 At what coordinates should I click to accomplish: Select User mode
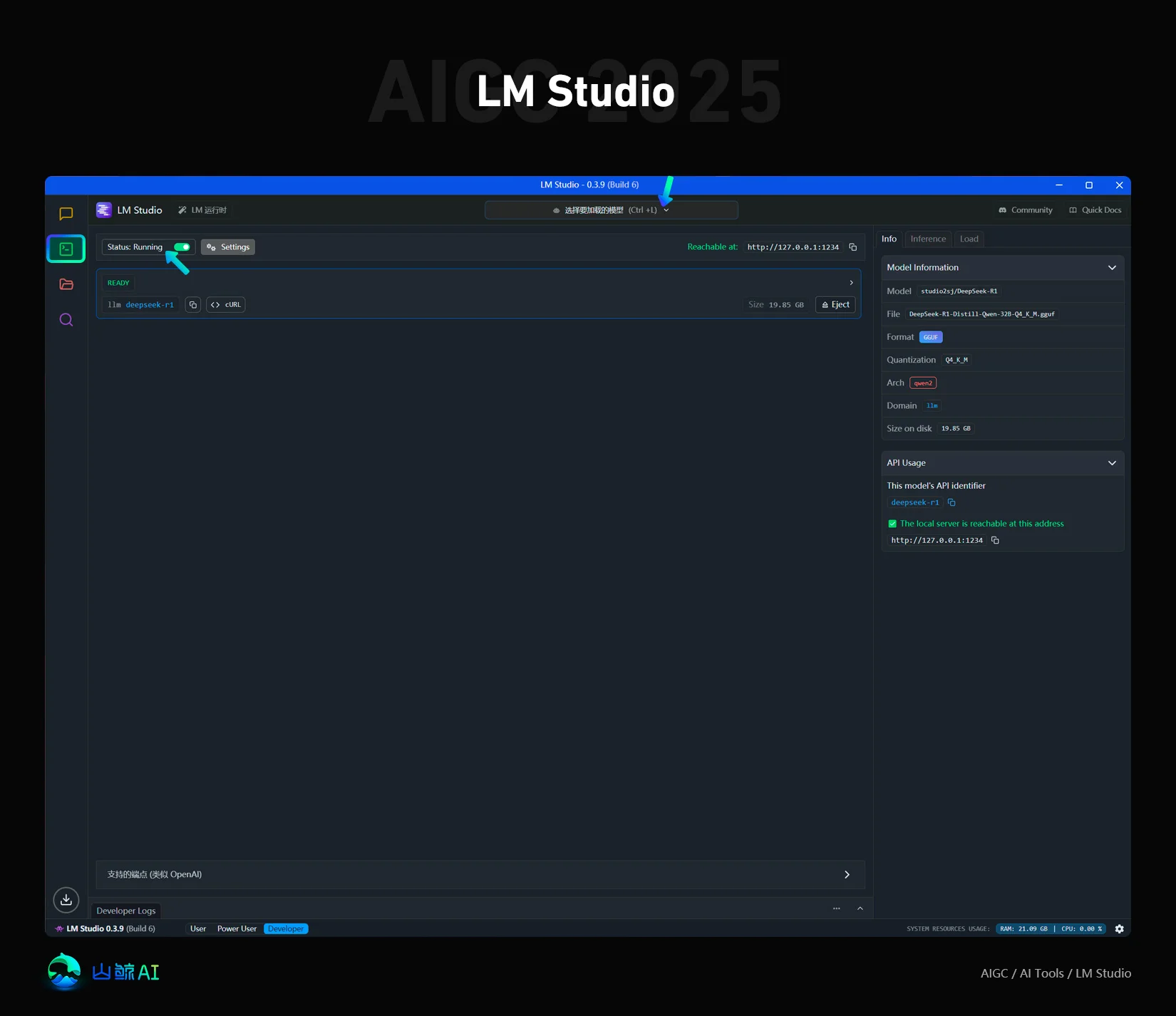click(198, 929)
